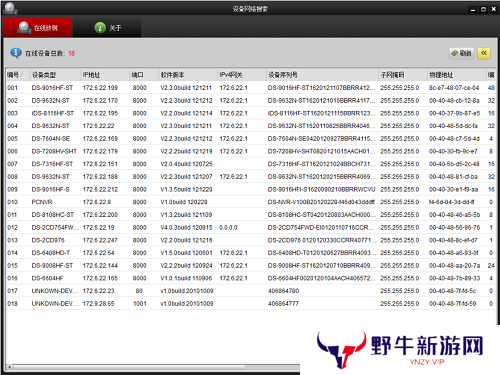Sort by 子网掩码 column header

pyautogui.click(x=403, y=75)
